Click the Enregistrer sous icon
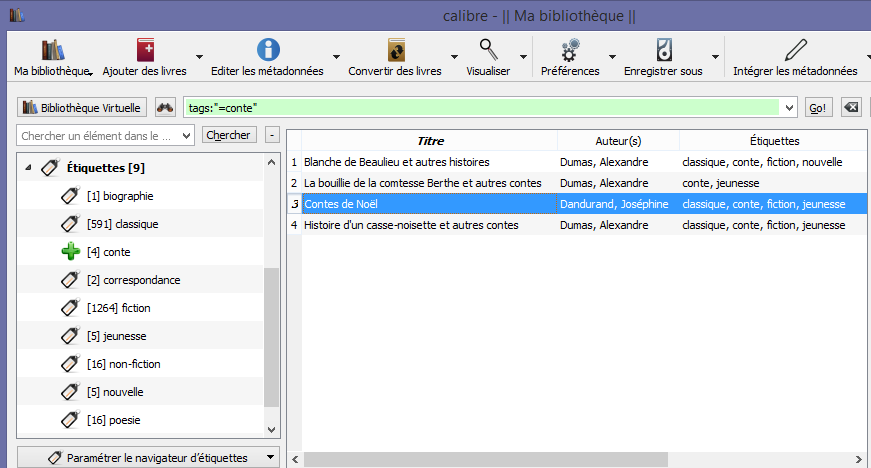This screenshot has height=468, width=871. click(x=663, y=49)
